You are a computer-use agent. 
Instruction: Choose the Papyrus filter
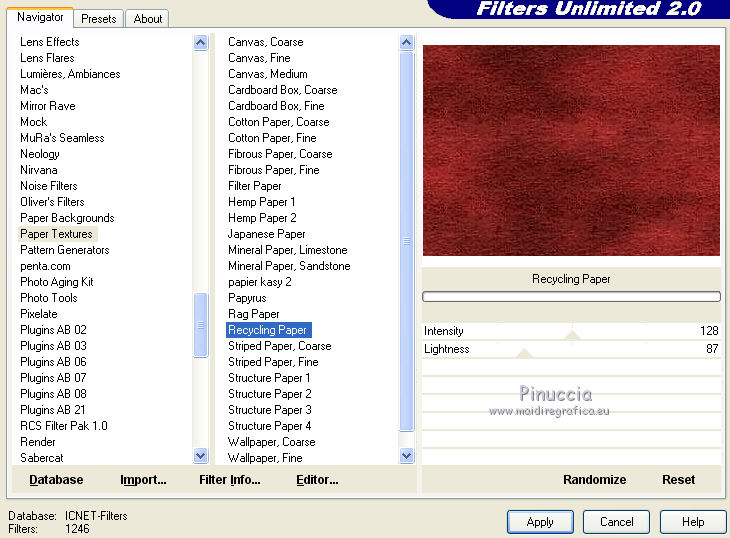[x=247, y=298]
